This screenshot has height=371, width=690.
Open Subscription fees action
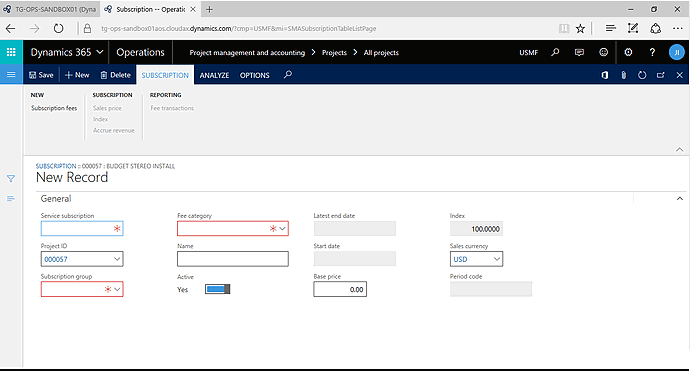click(x=54, y=108)
